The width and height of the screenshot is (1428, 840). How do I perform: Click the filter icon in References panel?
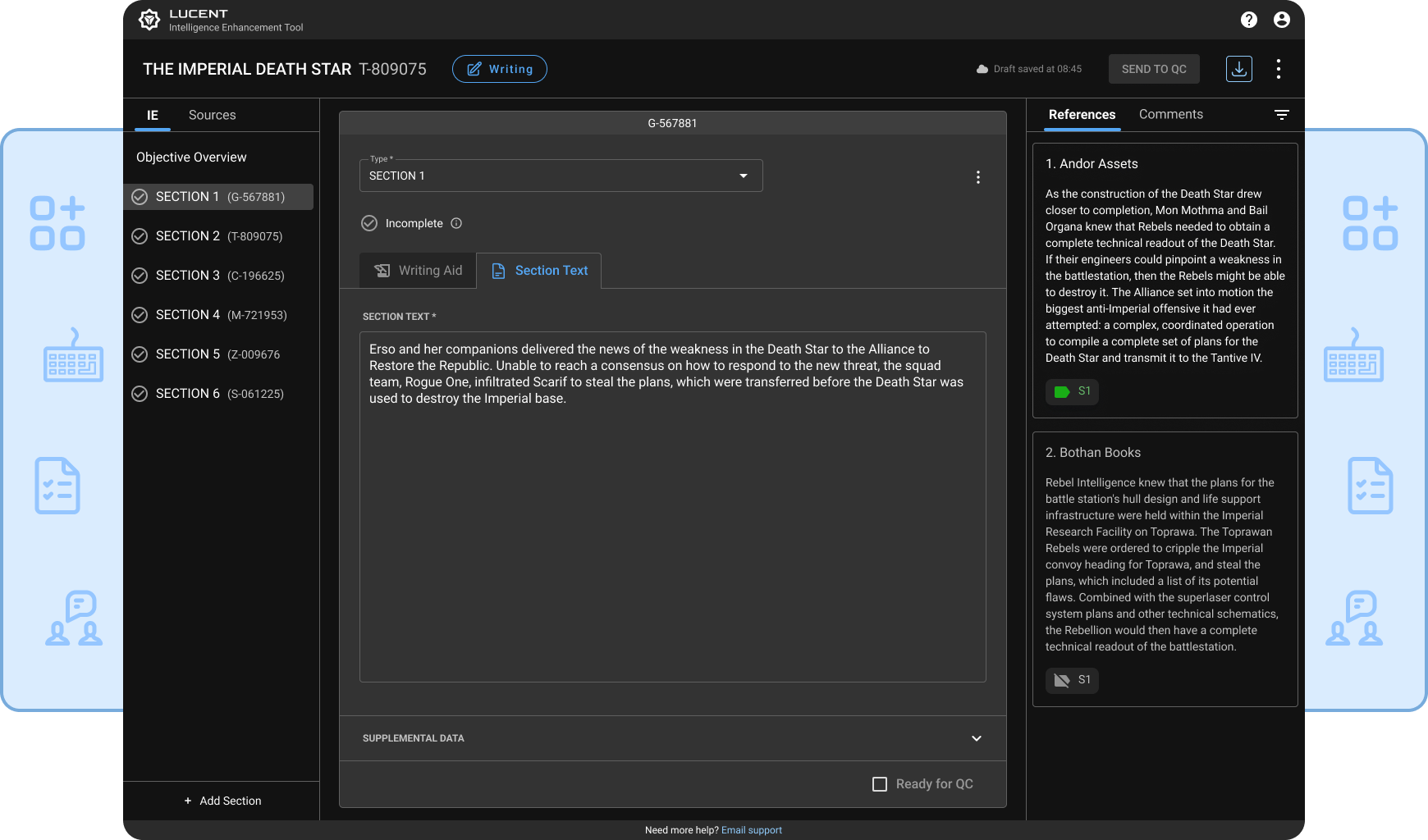click(1282, 115)
